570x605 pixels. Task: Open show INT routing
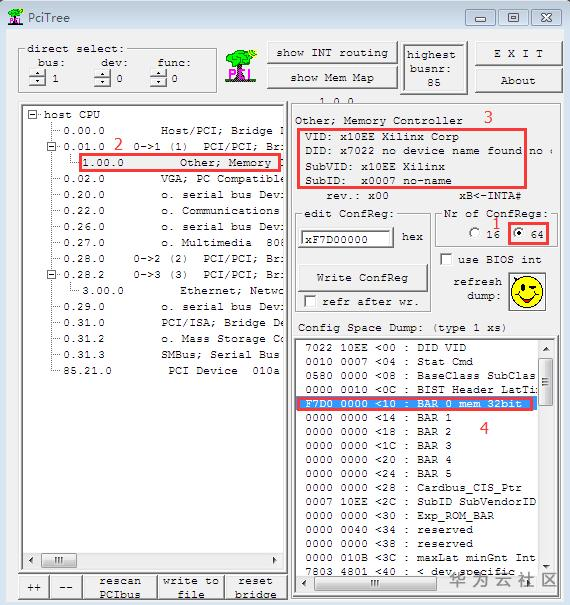[332, 53]
